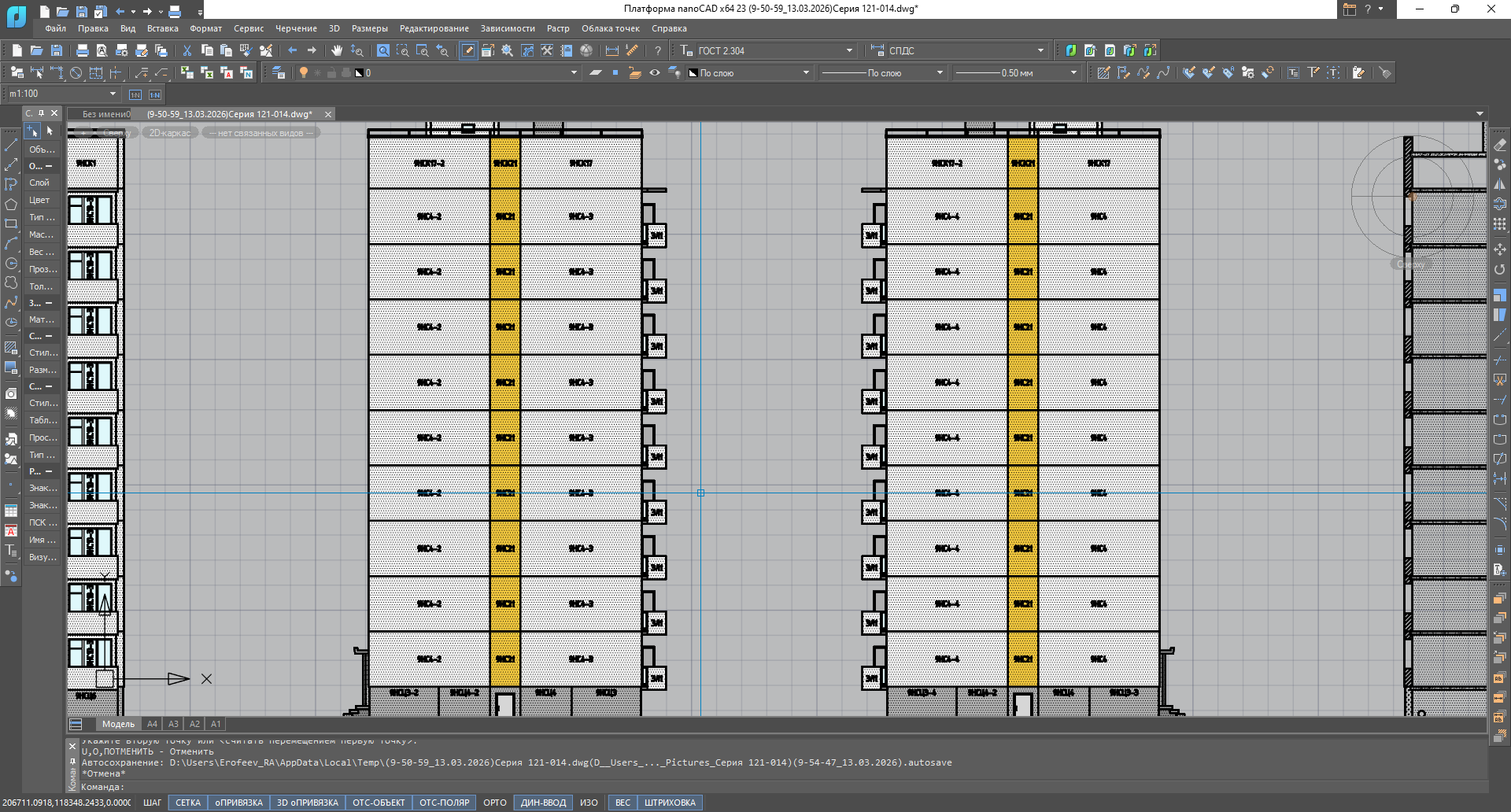Toggle ОТС-ОБЪЕКТ tracking
This screenshot has width=1511, height=812.
pos(379,803)
